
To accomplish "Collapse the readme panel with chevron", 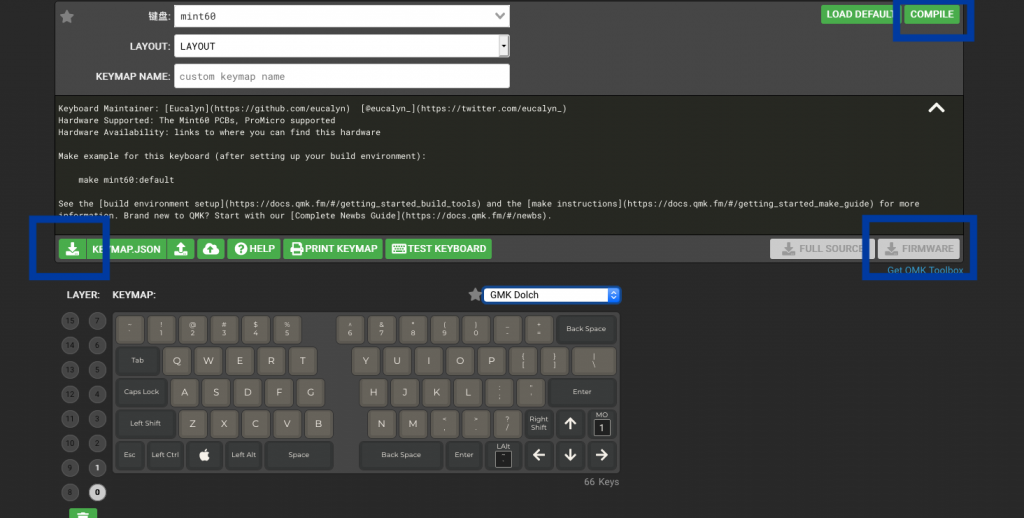I will 936,108.
